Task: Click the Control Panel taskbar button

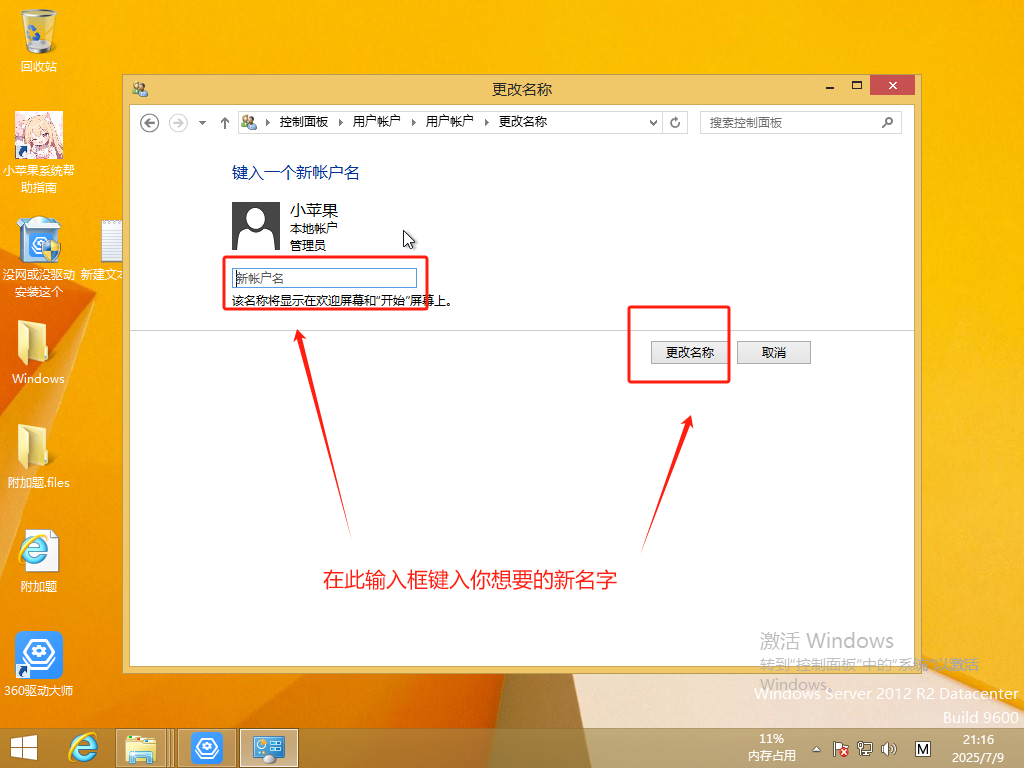Action: (268, 748)
